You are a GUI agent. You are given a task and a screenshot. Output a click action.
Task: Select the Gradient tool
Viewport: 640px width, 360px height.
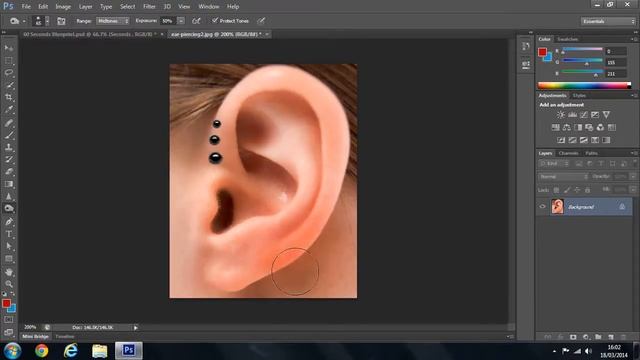pyautogui.click(x=9, y=184)
